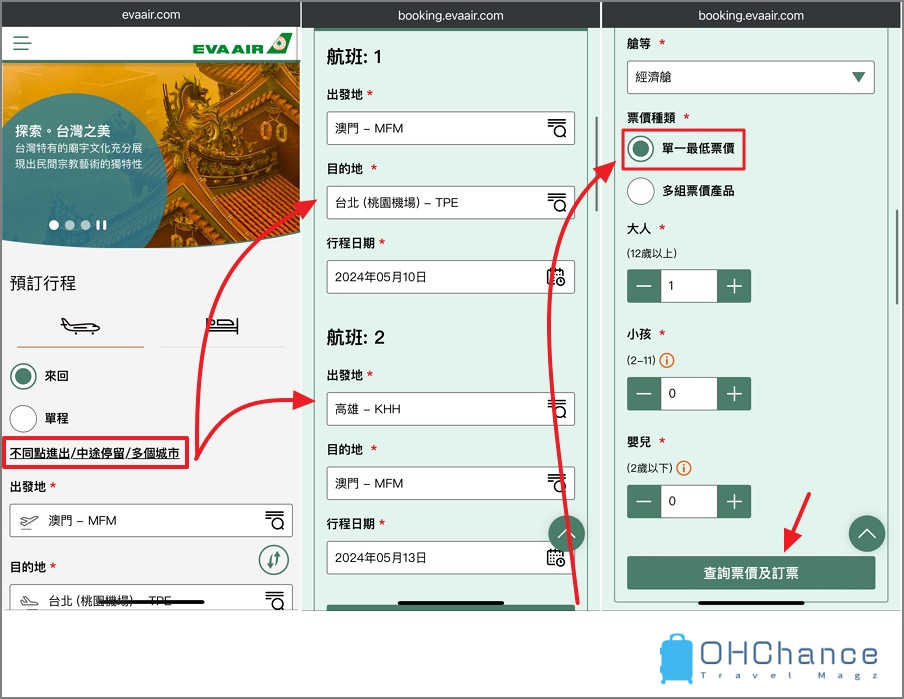904x699 pixels.
Task: Click the cabin class dropdown arrow
Action: (858, 77)
